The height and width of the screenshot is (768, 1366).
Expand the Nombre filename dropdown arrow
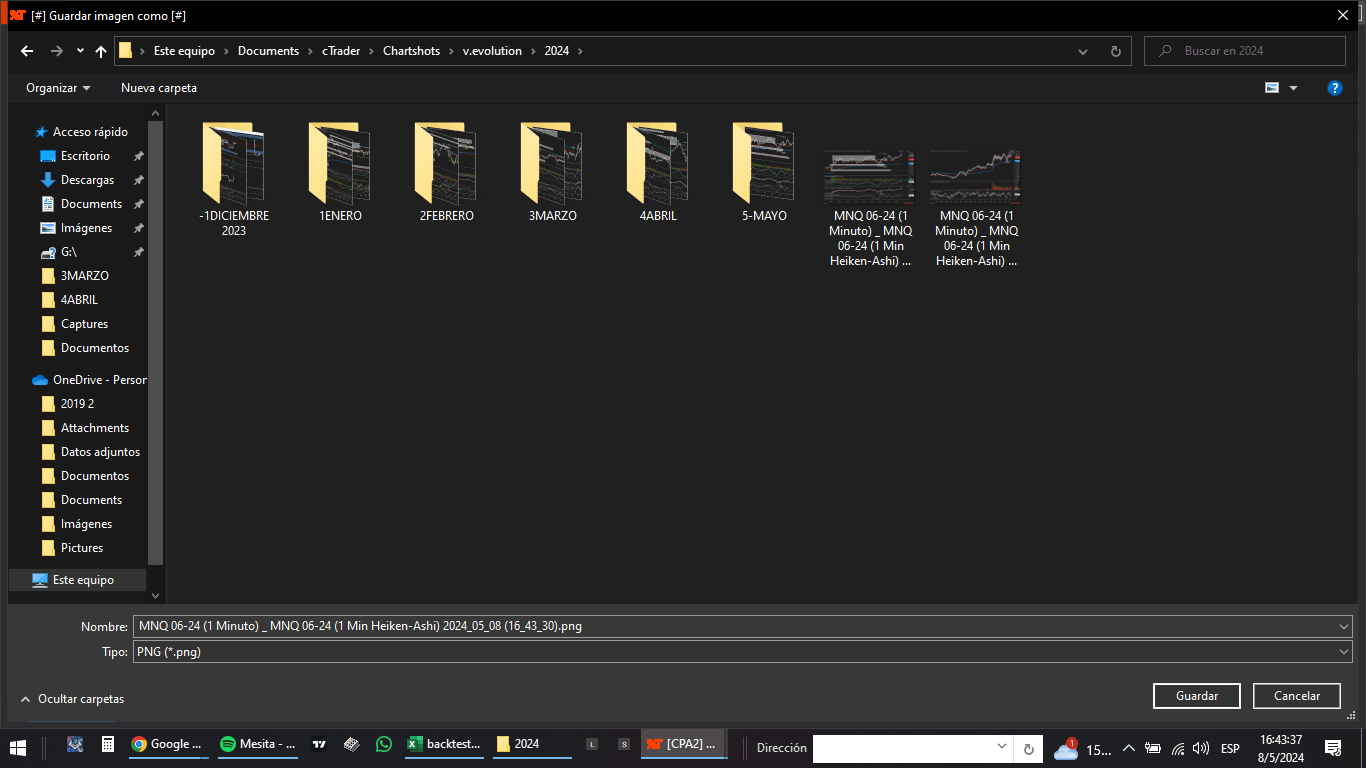click(1342, 627)
